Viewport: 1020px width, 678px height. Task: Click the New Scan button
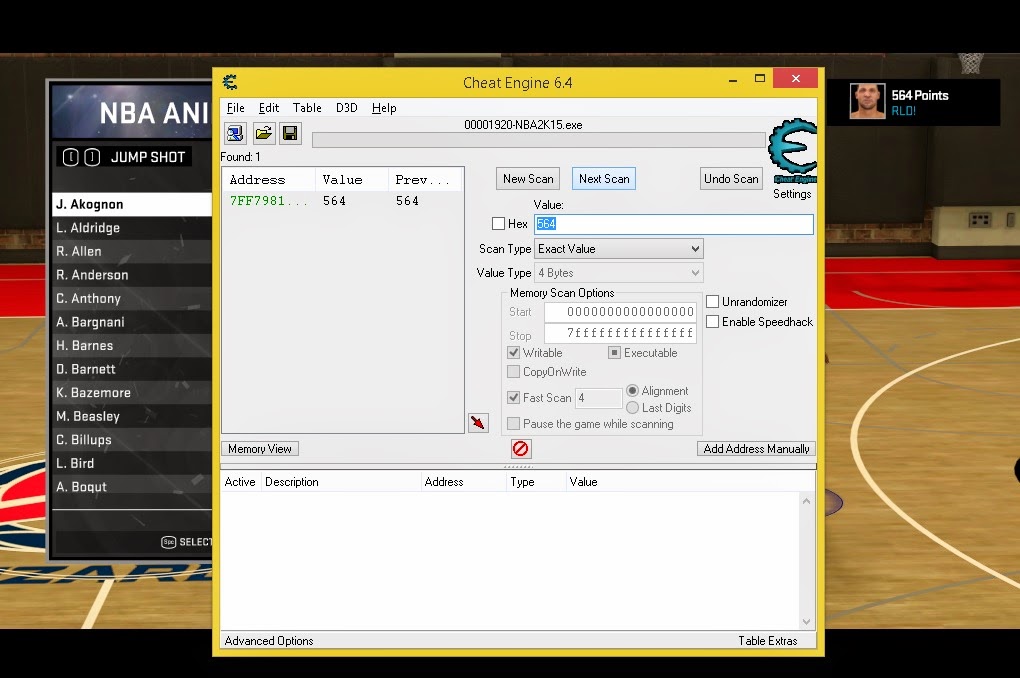click(528, 179)
